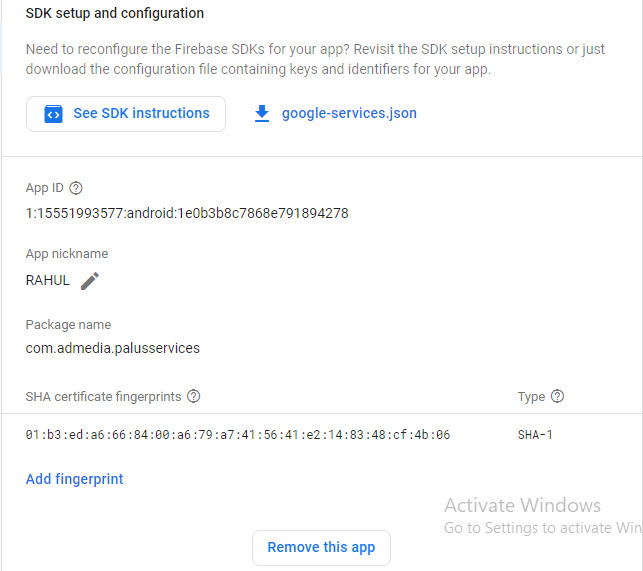Open help icon beside SHA certificate fingerprints
The image size is (643, 571).
[194, 396]
